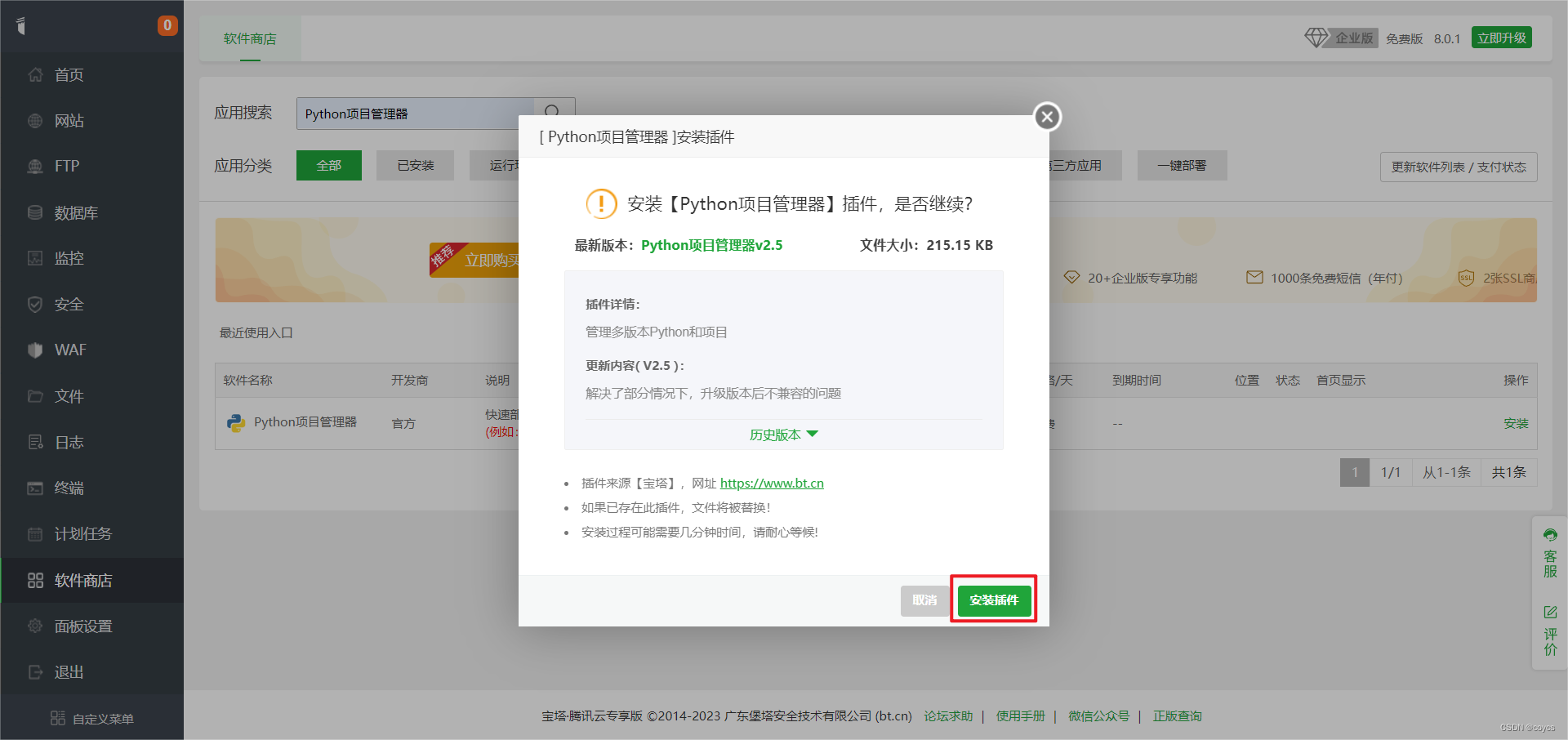The image size is (1568, 740).
Task: Click the 立即升级 button
Action: pos(1502,38)
